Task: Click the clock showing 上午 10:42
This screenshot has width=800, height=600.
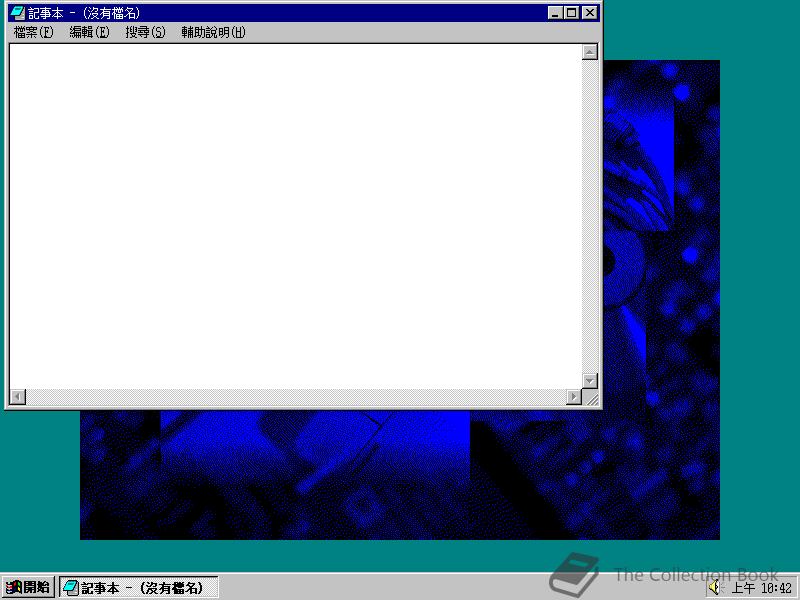Action: [x=762, y=588]
